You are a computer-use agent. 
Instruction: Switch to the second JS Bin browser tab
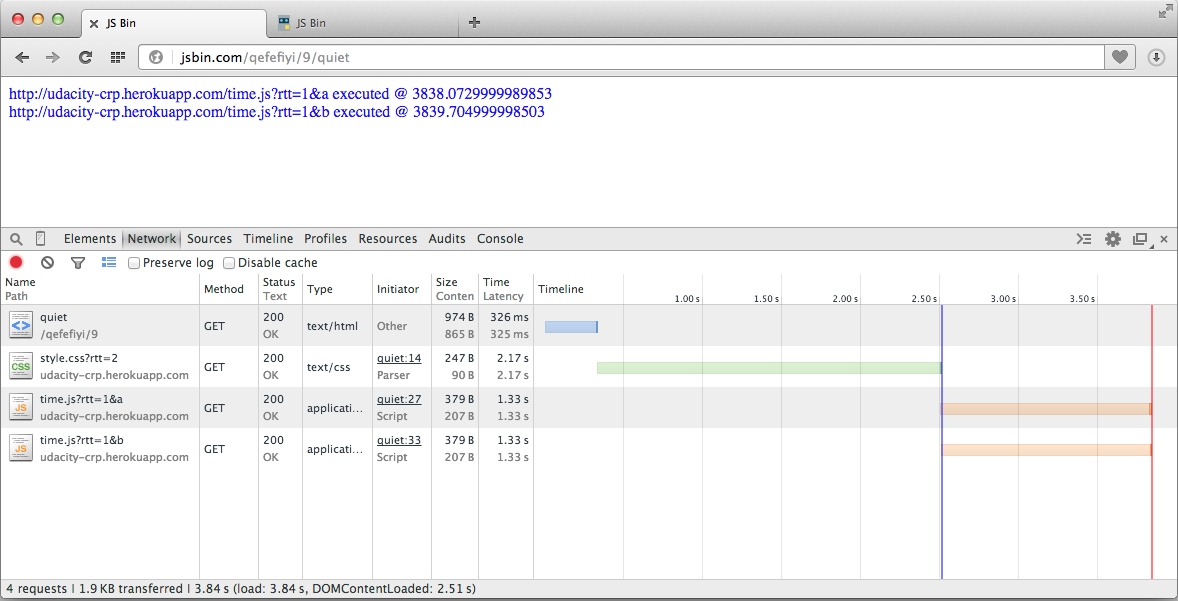click(x=362, y=23)
